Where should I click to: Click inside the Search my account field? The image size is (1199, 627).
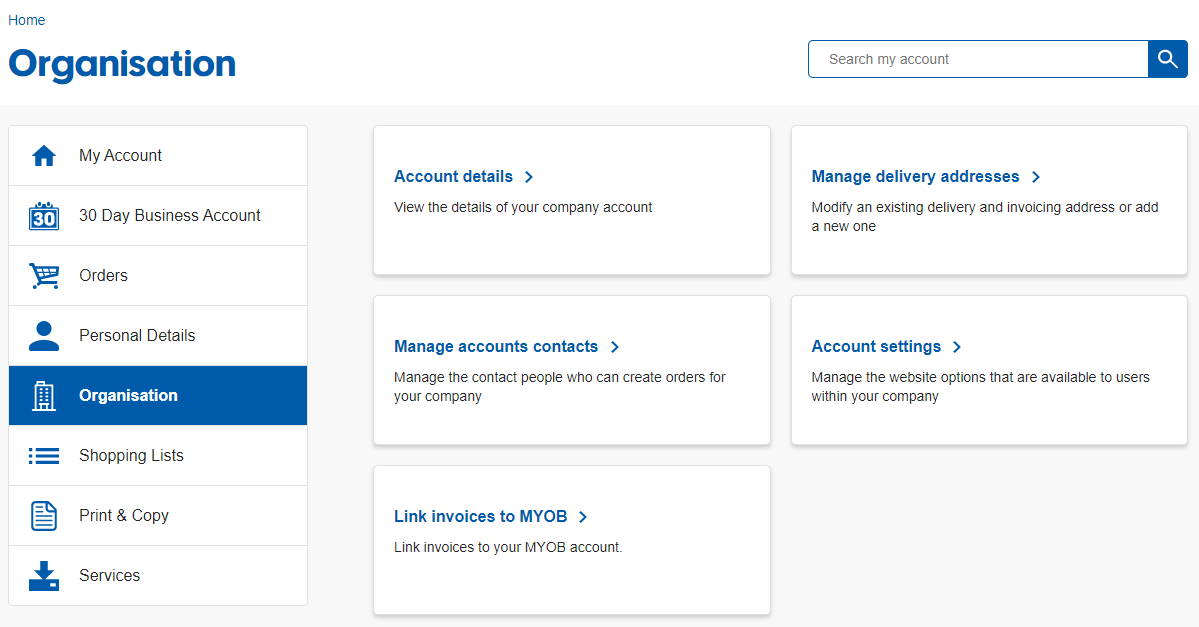977,59
